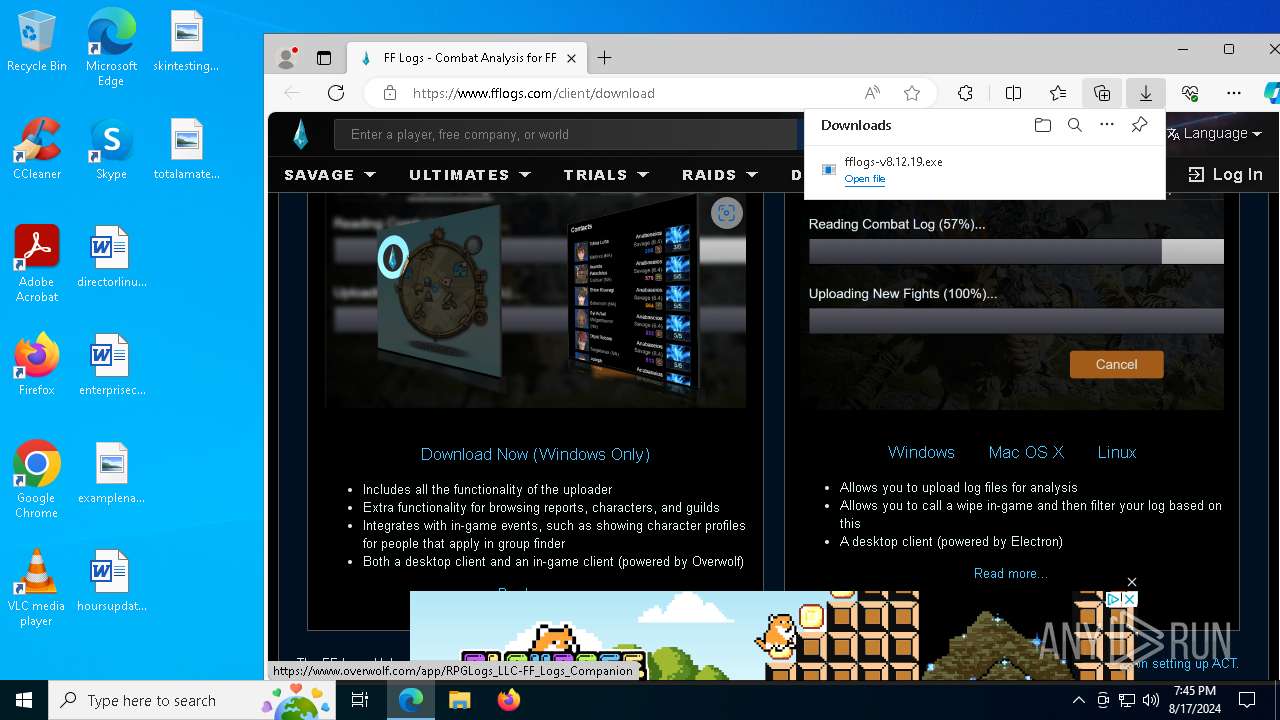View site information lock icon
This screenshot has width=1280, height=720.
coord(390,93)
